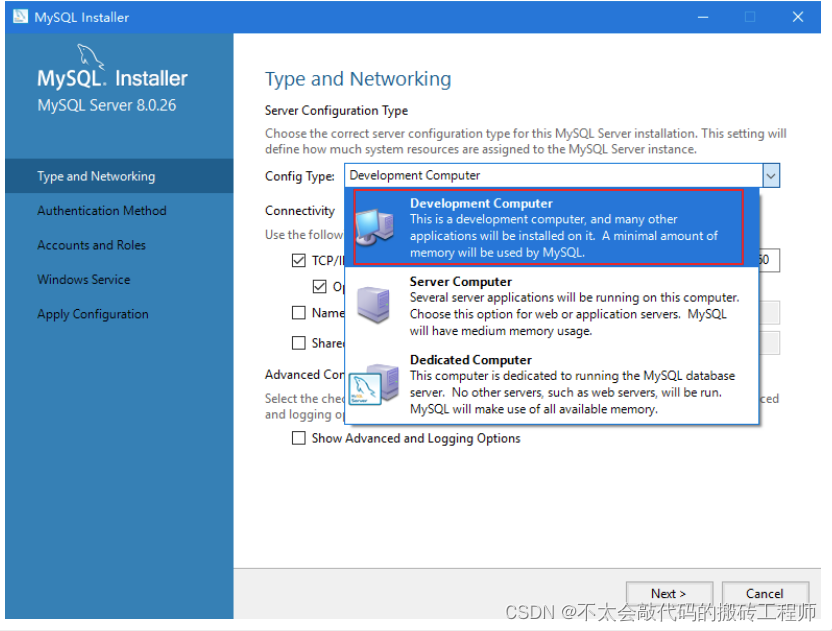
Task: Enable the Shared Memory checkbox
Action: point(299,343)
